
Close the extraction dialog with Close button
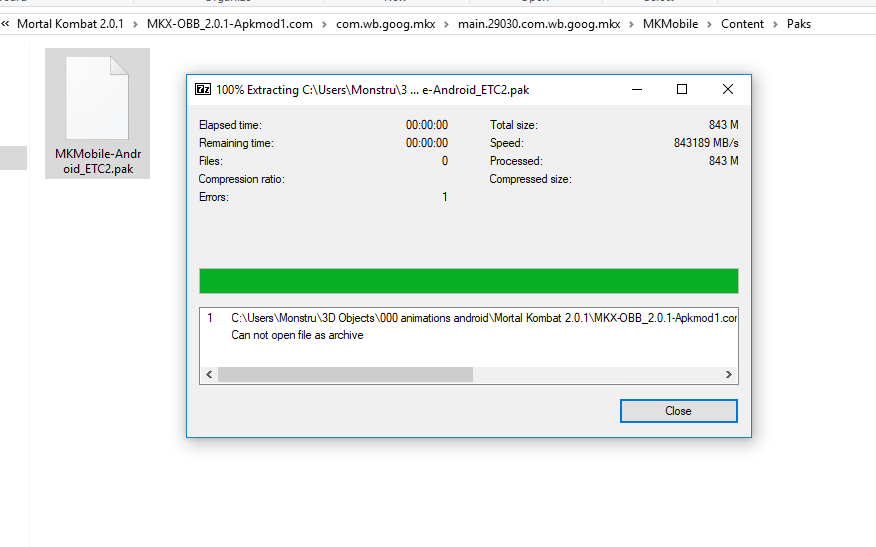678,411
